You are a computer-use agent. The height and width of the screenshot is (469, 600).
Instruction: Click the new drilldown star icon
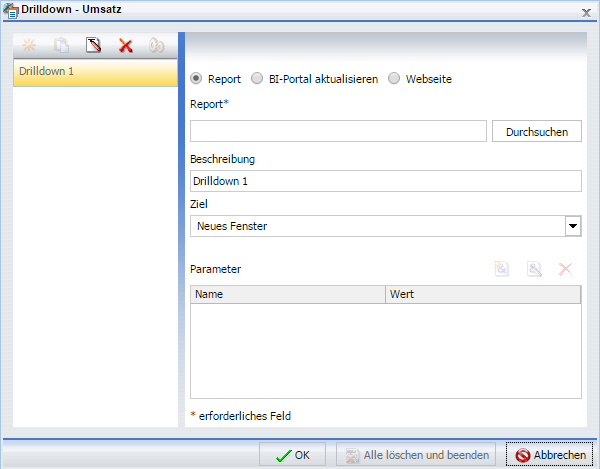29,46
